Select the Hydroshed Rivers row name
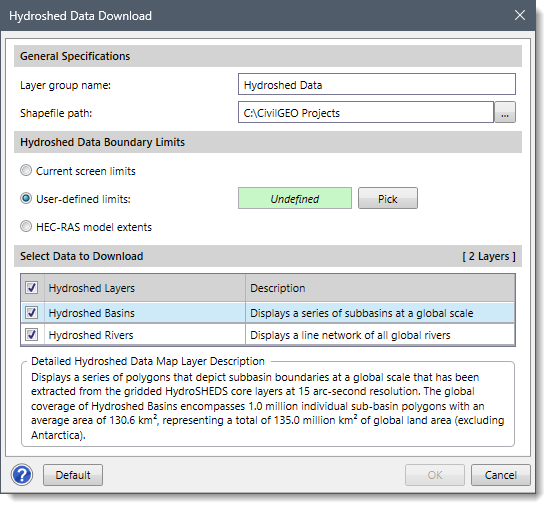The width and height of the screenshot is (551, 509). [x=91, y=335]
